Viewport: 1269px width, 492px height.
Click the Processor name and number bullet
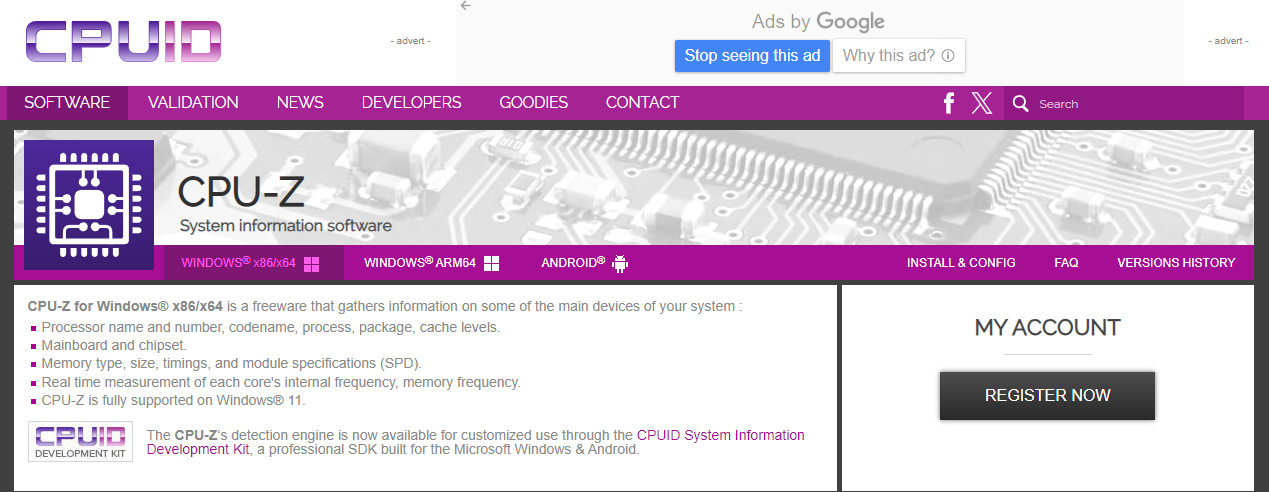tap(270, 327)
